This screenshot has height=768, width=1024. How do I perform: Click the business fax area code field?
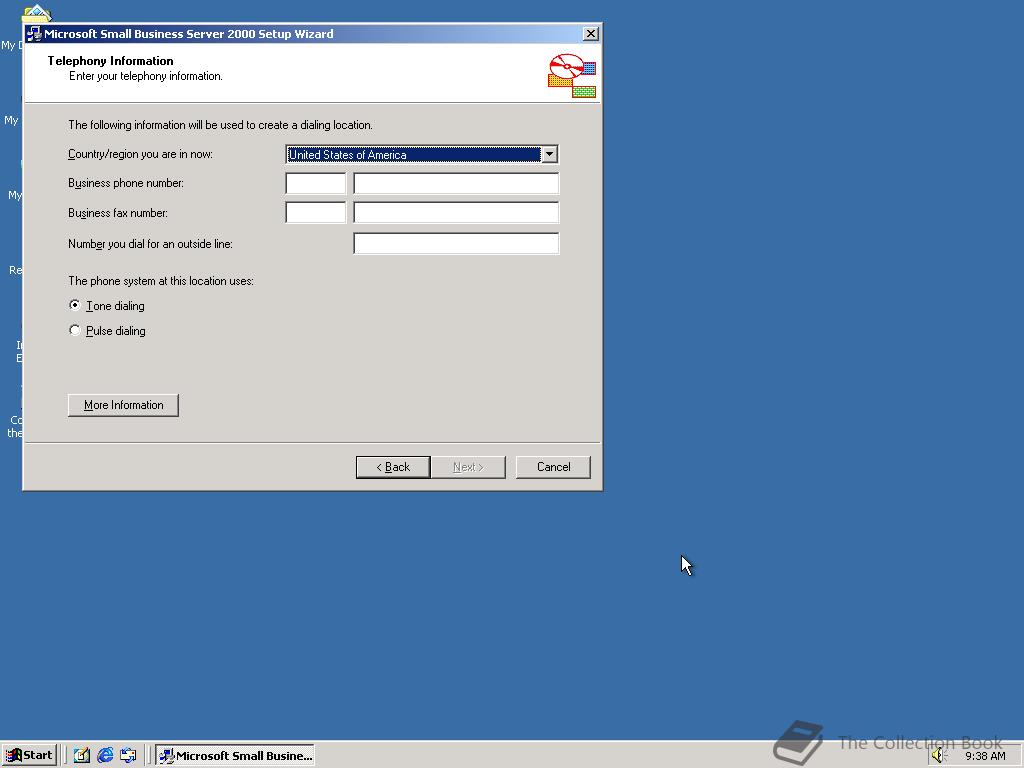(315, 213)
